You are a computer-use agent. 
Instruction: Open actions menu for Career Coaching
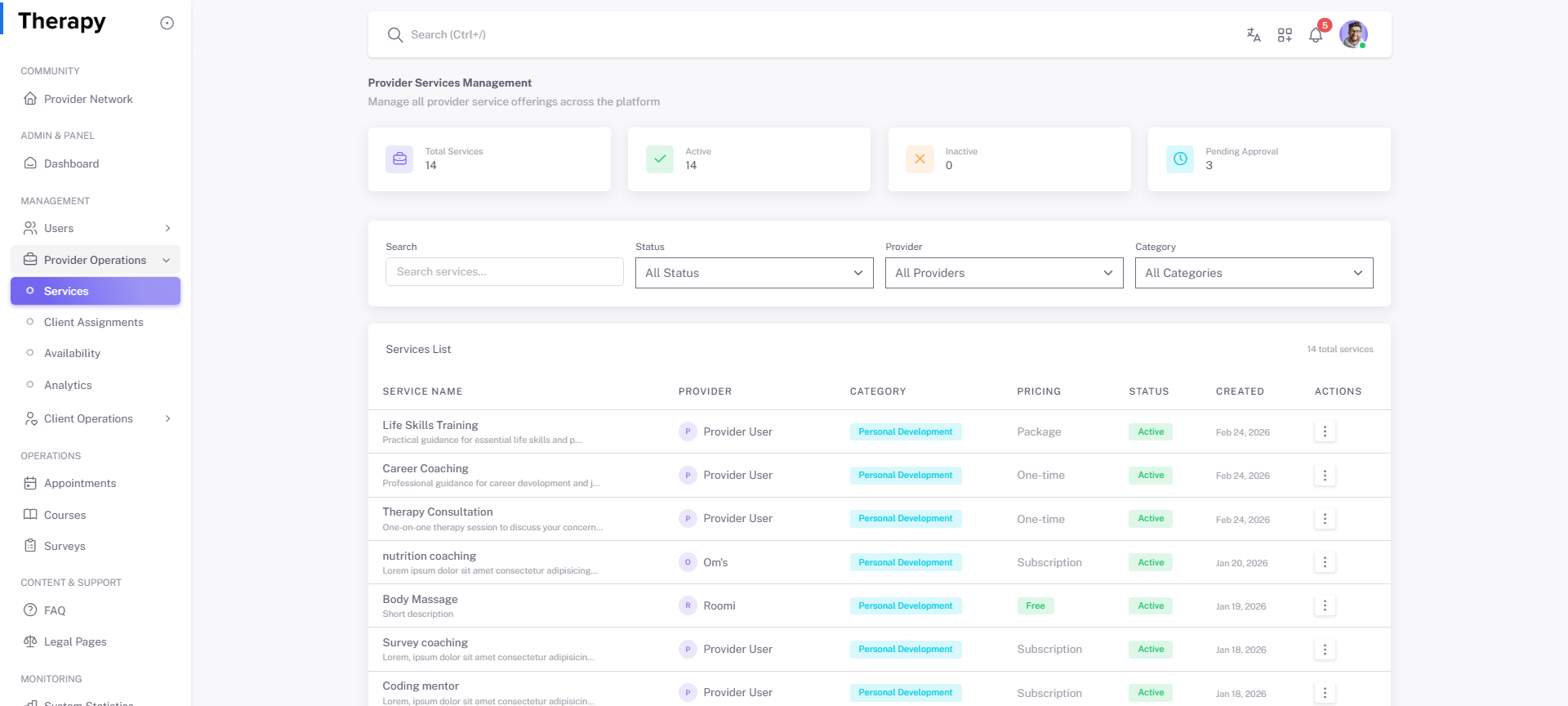click(x=1325, y=475)
